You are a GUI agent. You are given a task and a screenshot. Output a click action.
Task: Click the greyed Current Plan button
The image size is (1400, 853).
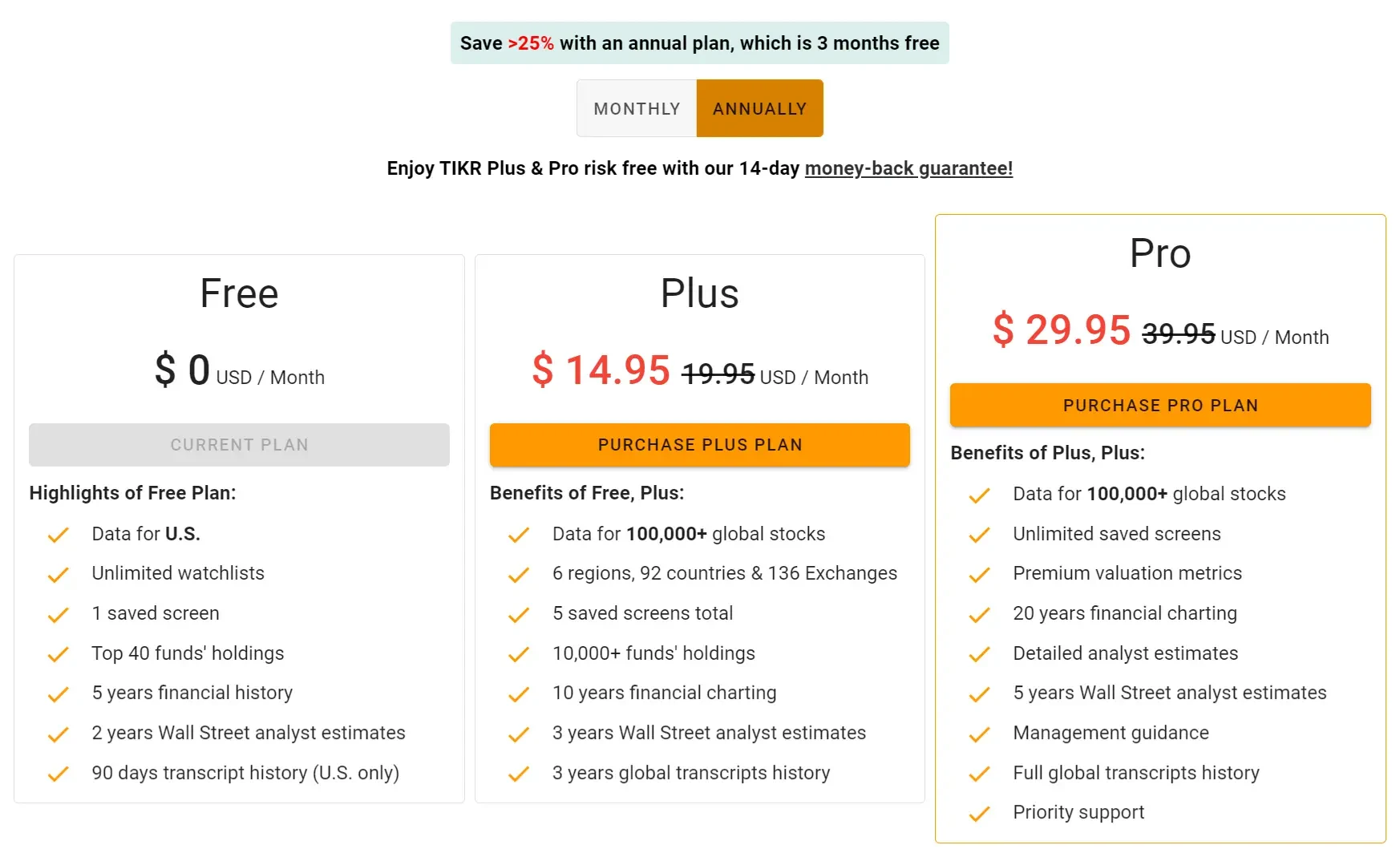pyautogui.click(x=239, y=445)
